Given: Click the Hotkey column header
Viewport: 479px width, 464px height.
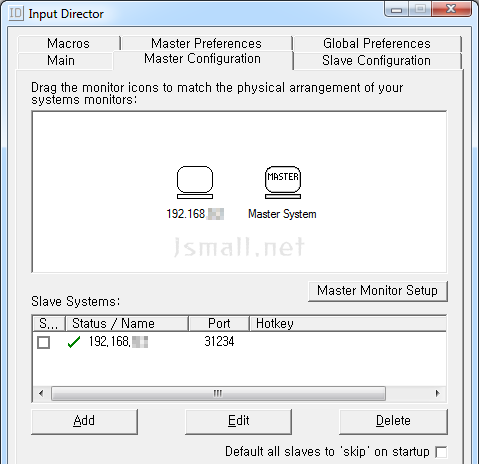Looking at the screenshot, I should tap(348, 324).
